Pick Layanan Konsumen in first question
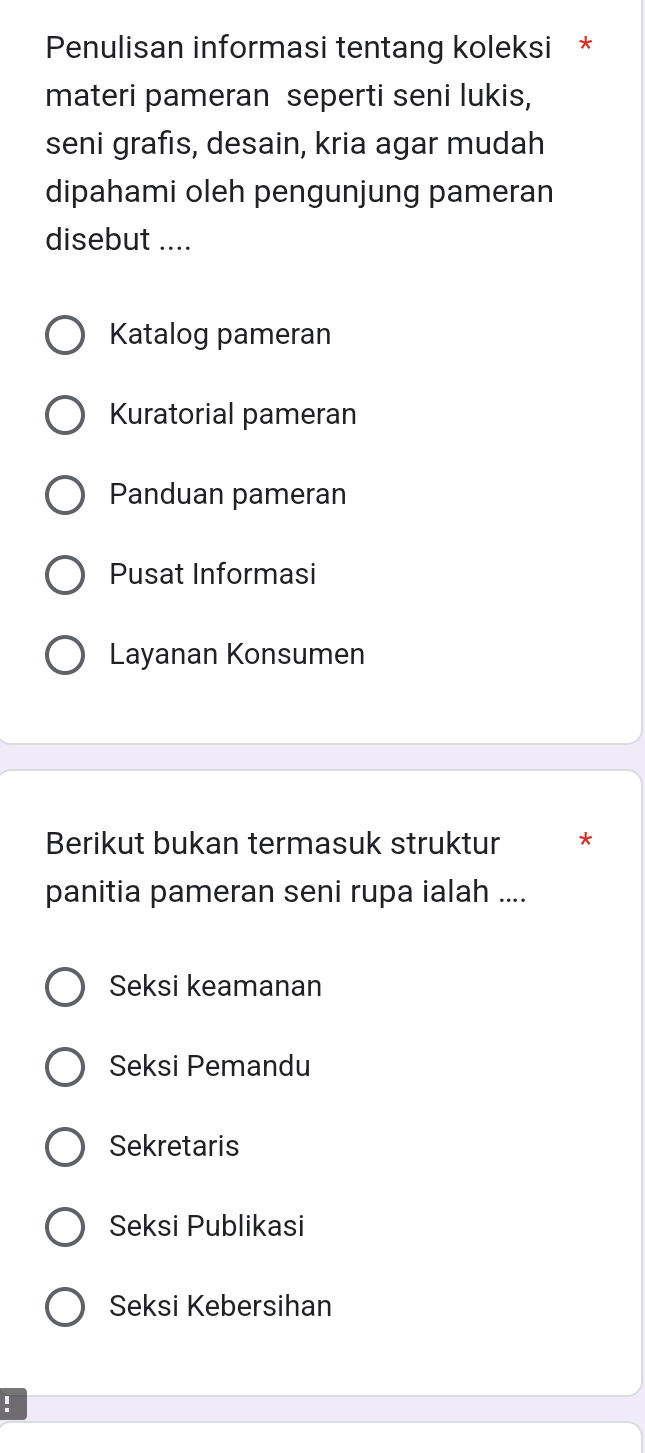Image resolution: width=645 pixels, height=1453 pixels. coord(64,654)
